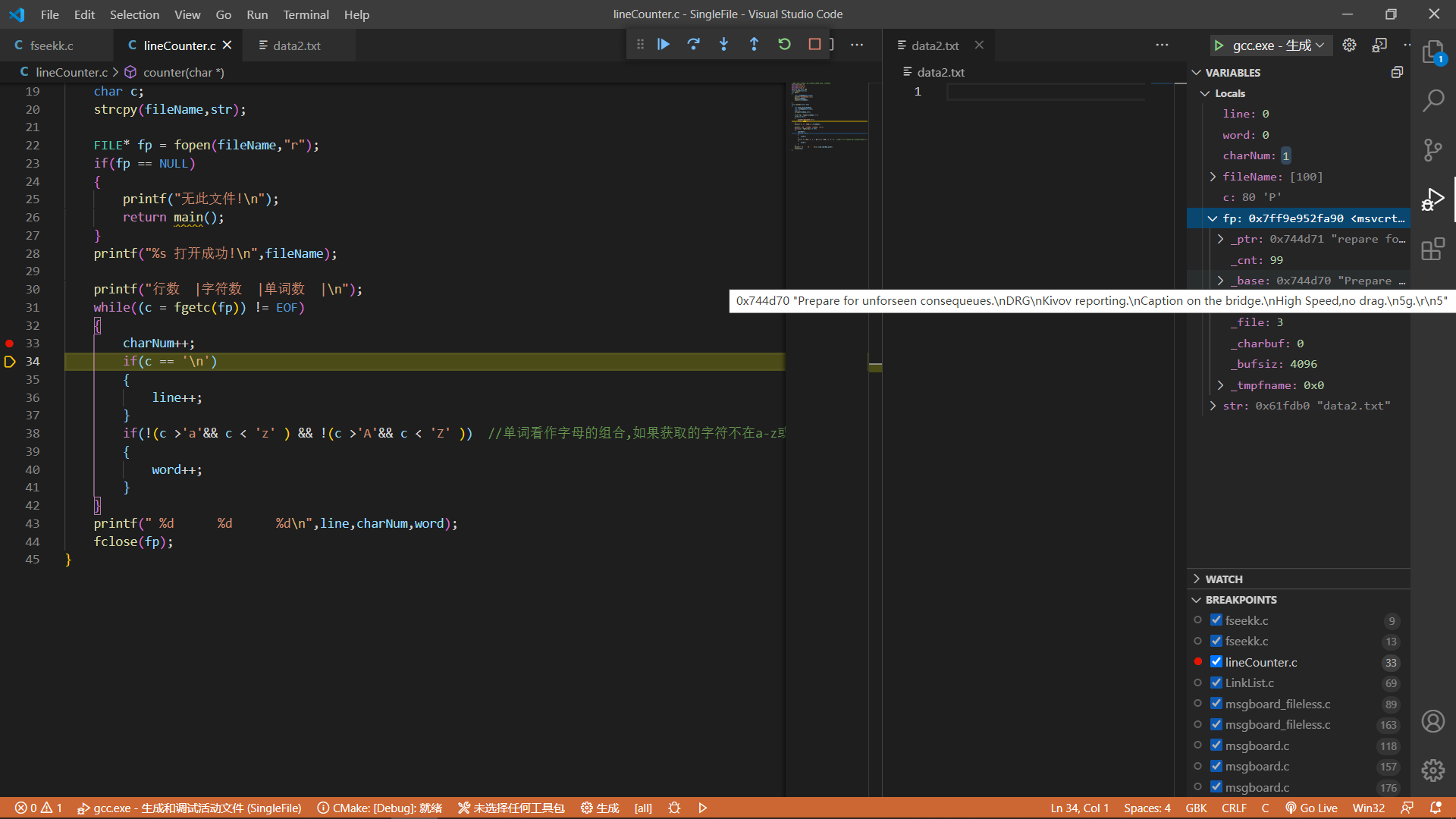Open launch.json via debug gear icon
The image size is (1456, 819).
[x=1349, y=45]
